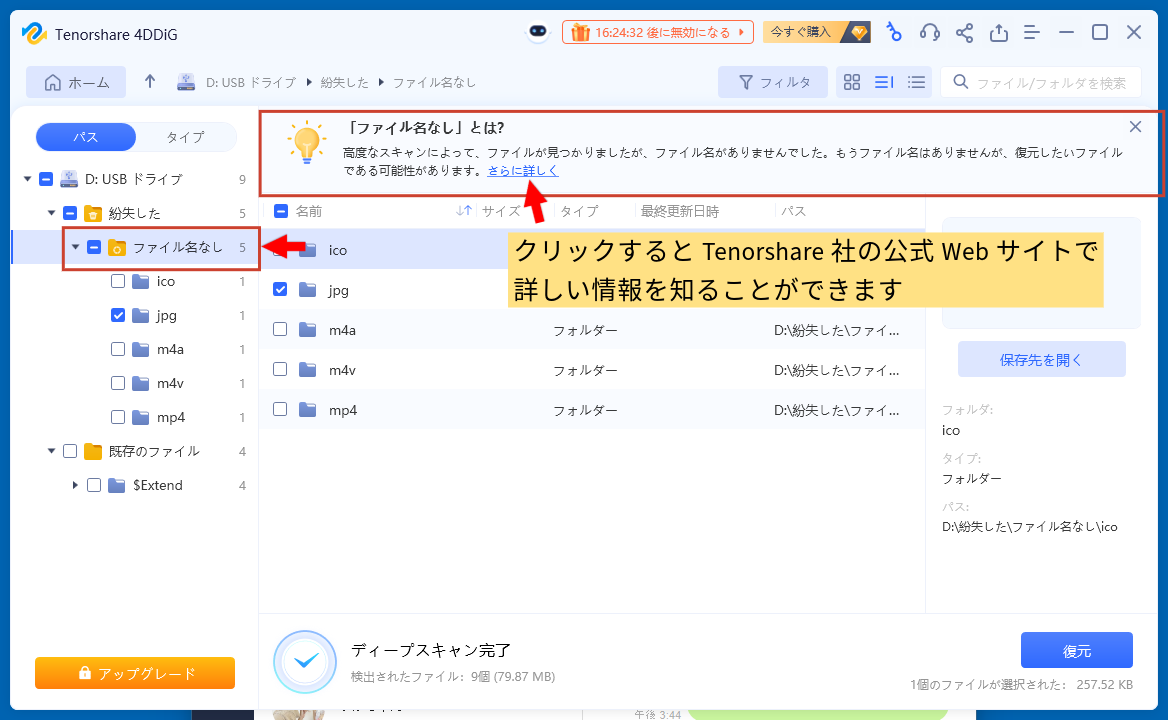Collapse the 紛失した tree node
1168x720 pixels.
(x=51, y=213)
